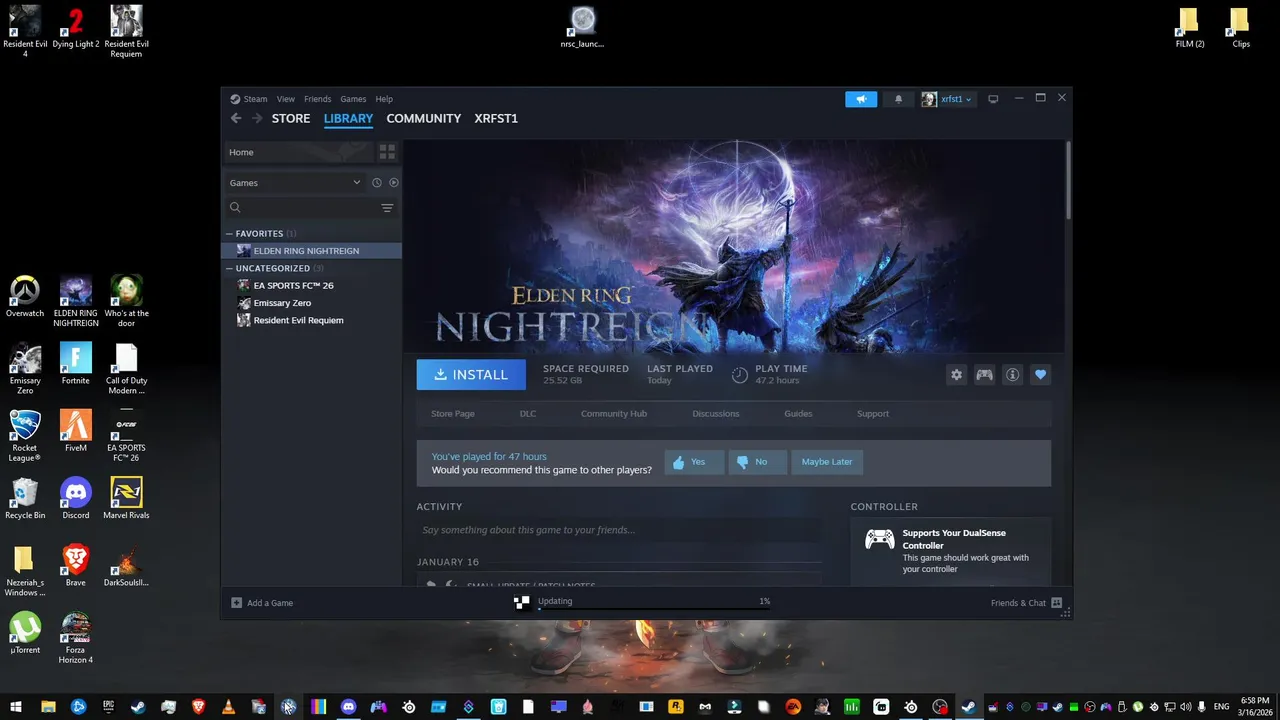Vote No on recommending this game
This screenshot has height=720, width=1280.
757,462
